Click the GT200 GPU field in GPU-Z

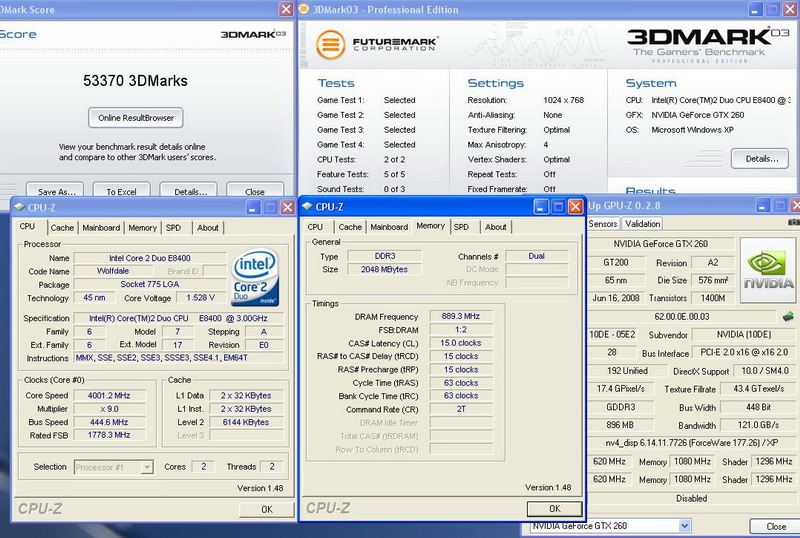[616, 262]
